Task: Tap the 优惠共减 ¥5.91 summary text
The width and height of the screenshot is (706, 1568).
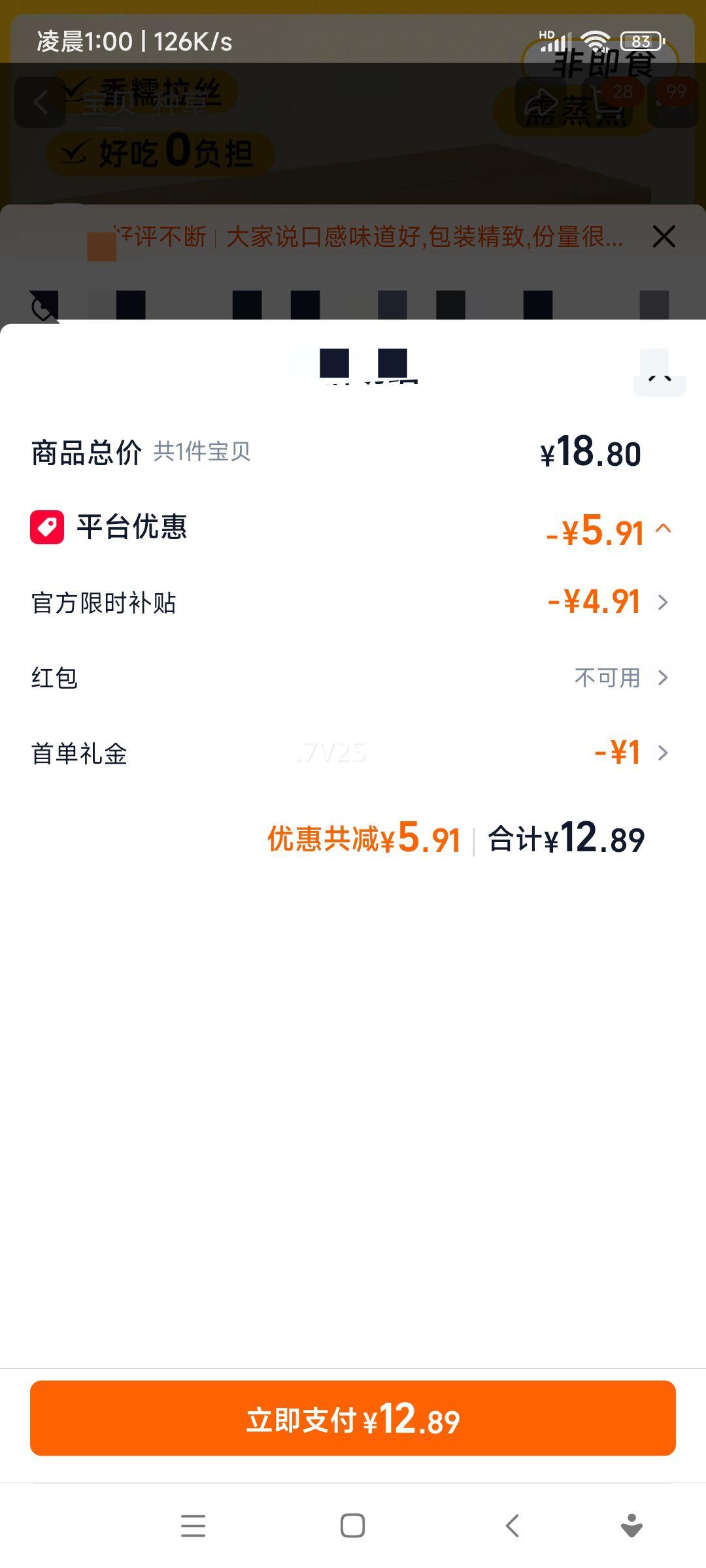Action: point(363,839)
